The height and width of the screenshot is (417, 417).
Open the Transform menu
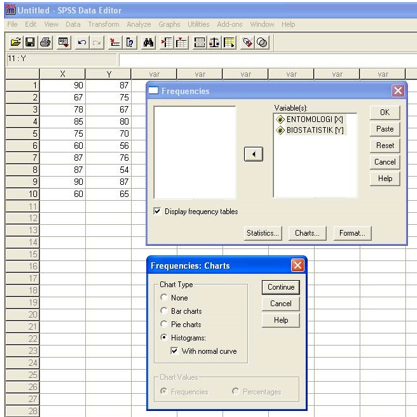[104, 24]
